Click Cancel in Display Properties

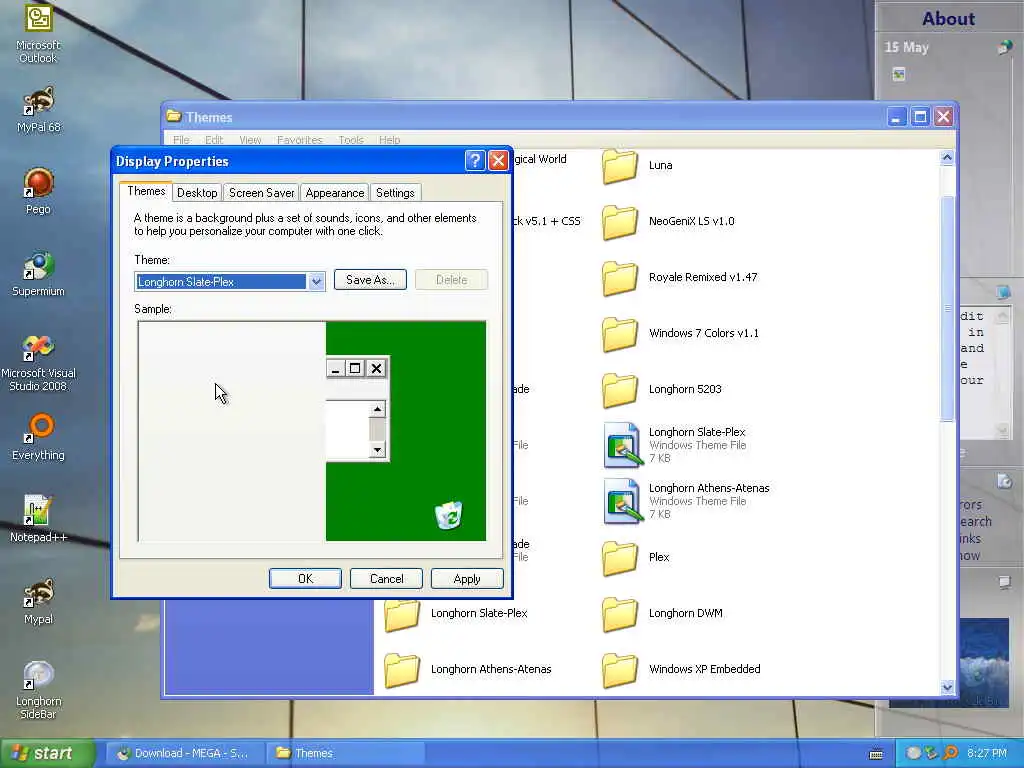tap(386, 579)
